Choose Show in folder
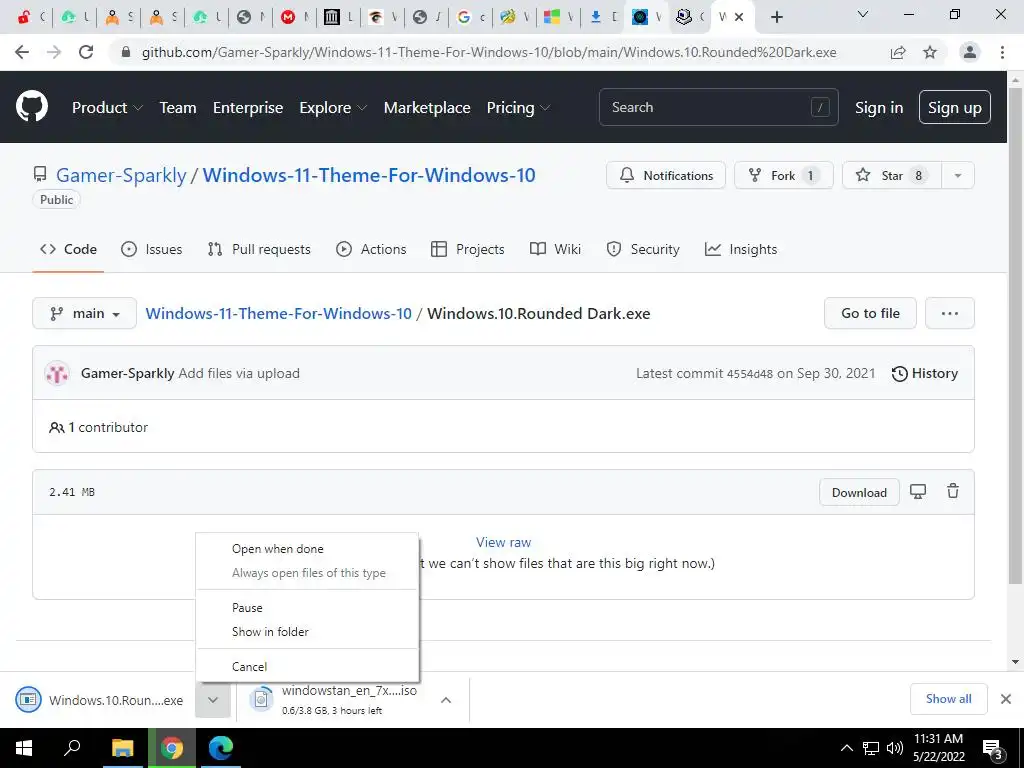This screenshot has width=1024, height=768. [308, 632]
